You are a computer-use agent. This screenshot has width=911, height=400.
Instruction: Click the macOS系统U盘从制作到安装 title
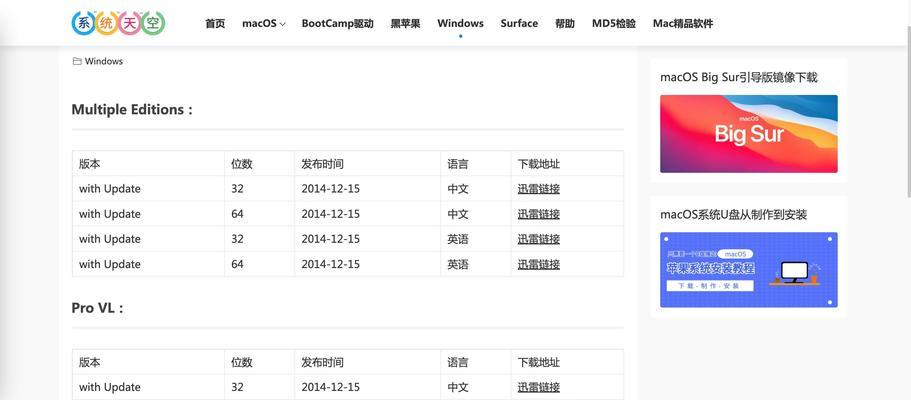click(x=733, y=215)
